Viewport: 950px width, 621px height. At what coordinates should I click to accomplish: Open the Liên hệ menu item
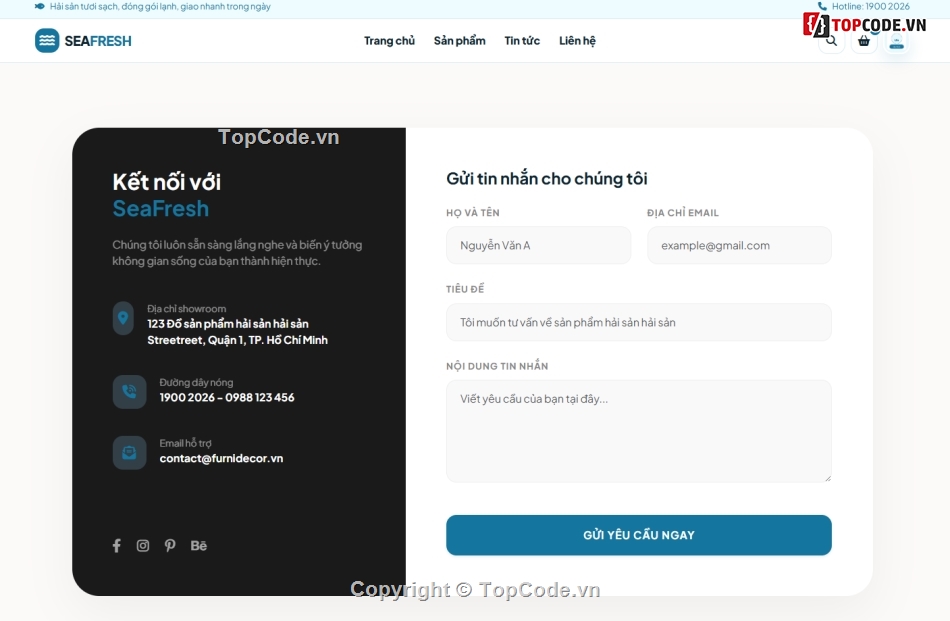coord(577,41)
